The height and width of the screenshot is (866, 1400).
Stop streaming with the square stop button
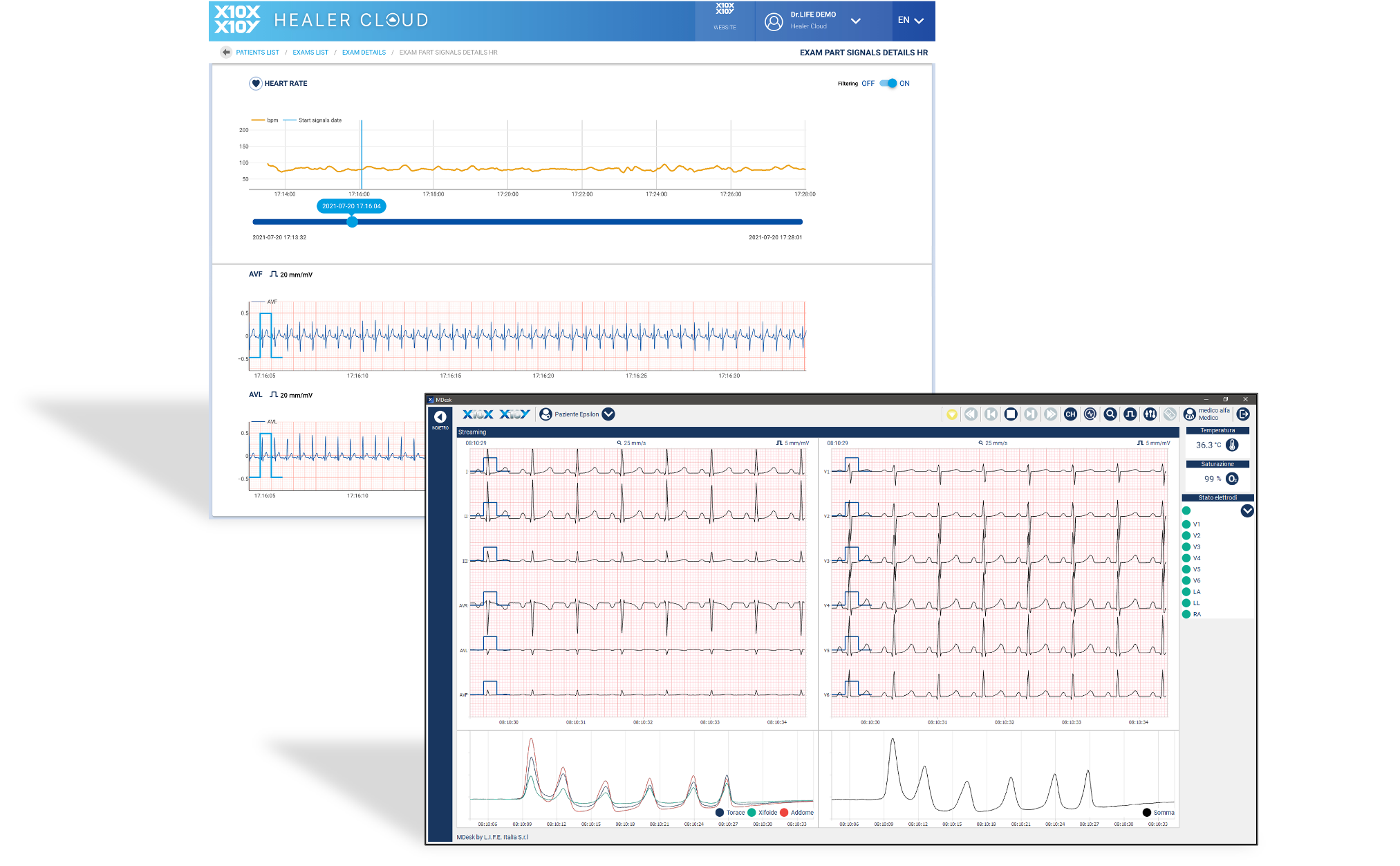click(x=1011, y=414)
